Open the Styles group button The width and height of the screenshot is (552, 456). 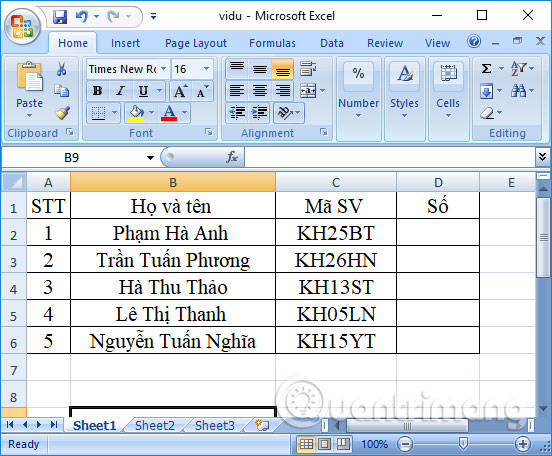(x=404, y=99)
